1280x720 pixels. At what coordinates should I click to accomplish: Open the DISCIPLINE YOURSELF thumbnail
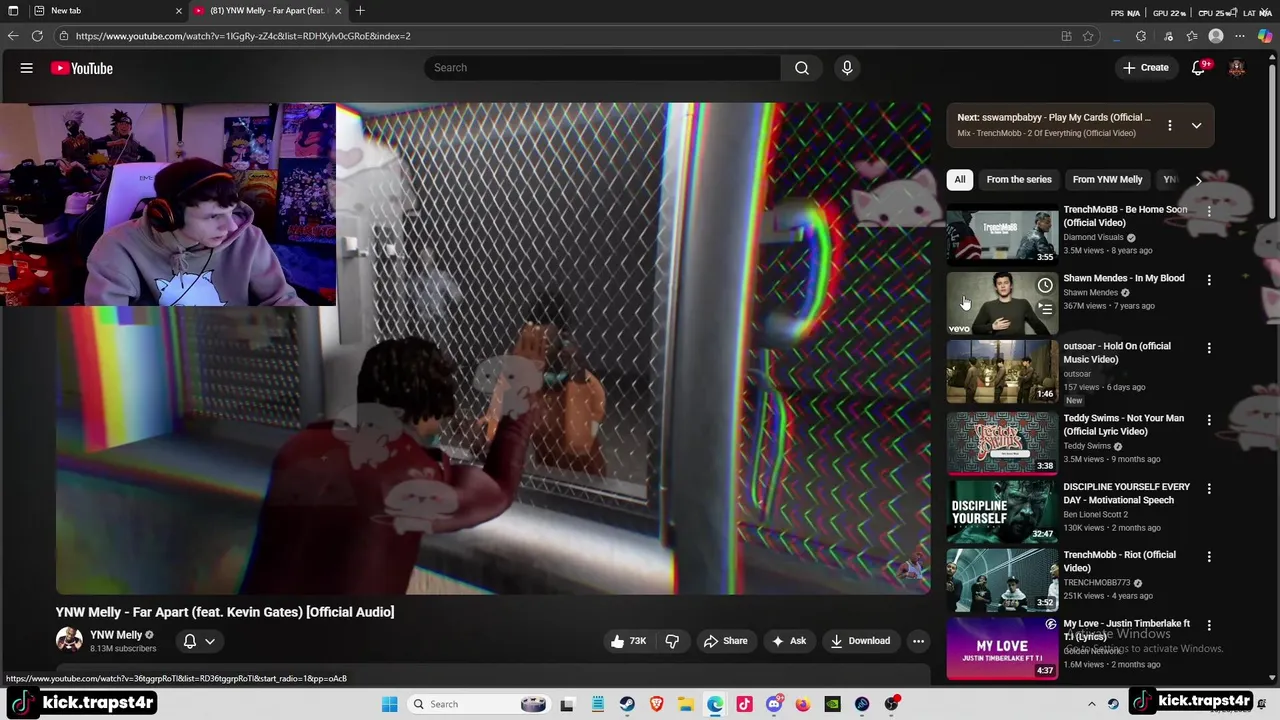pos(1002,511)
